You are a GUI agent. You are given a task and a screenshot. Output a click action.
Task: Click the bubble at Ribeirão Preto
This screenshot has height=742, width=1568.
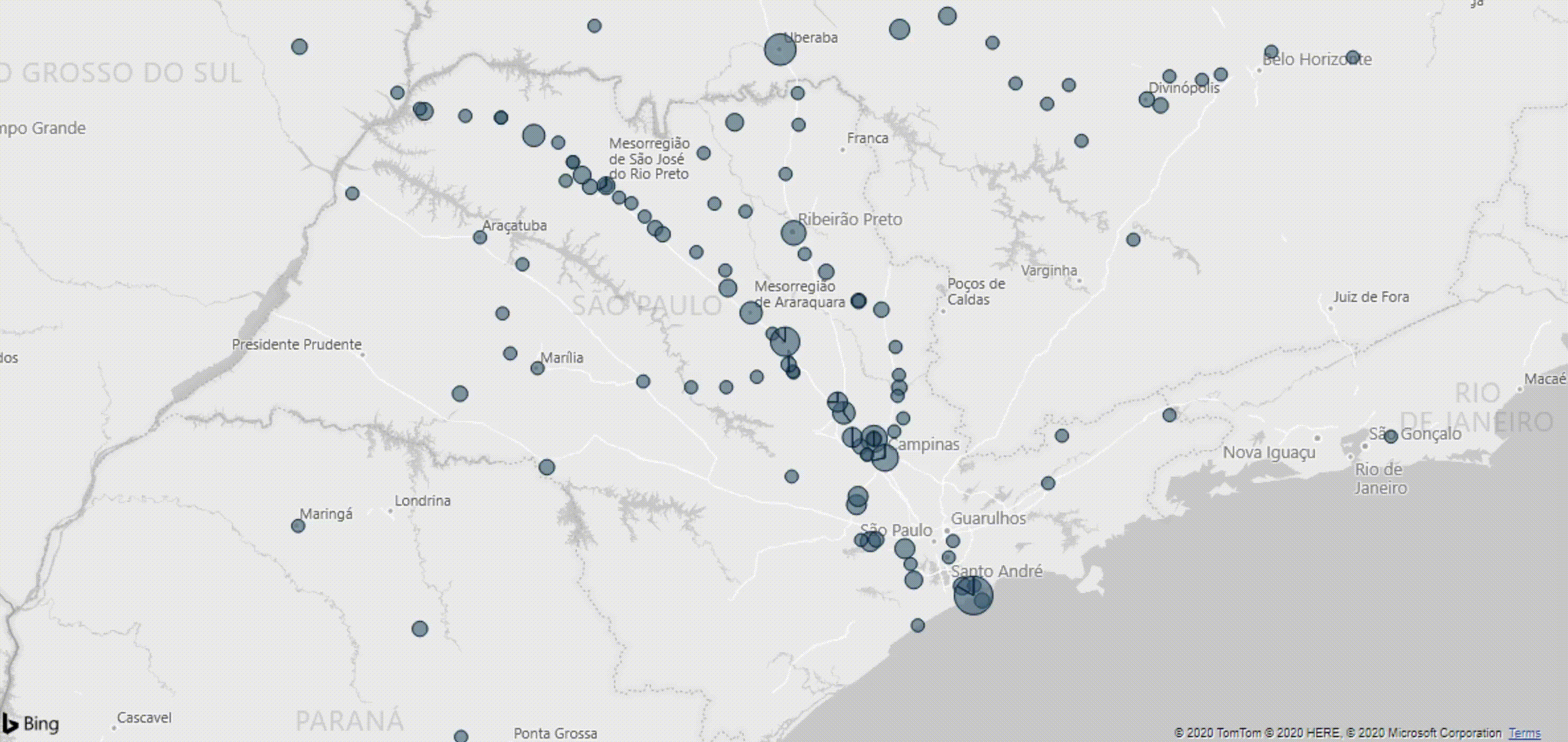click(x=792, y=233)
